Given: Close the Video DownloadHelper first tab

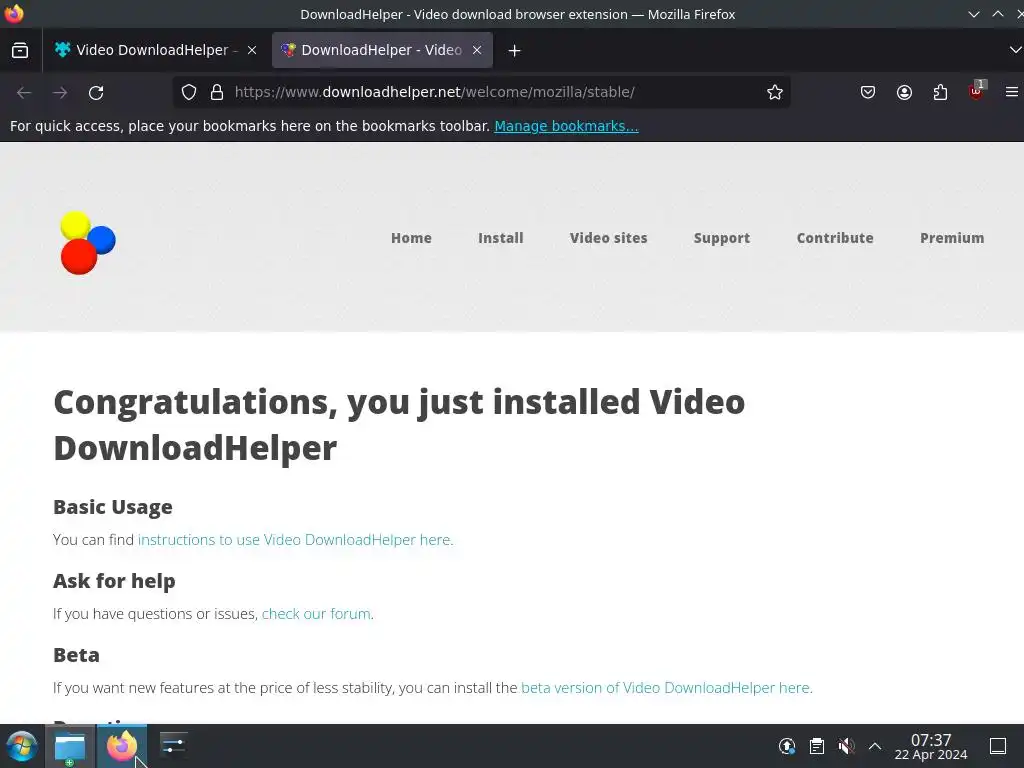Looking at the screenshot, I should (x=251, y=50).
